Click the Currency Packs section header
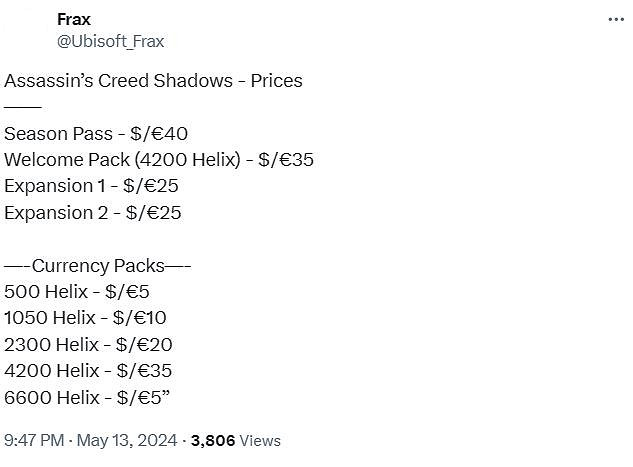Image resolution: width=633 pixels, height=467 pixels. click(98, 266)
